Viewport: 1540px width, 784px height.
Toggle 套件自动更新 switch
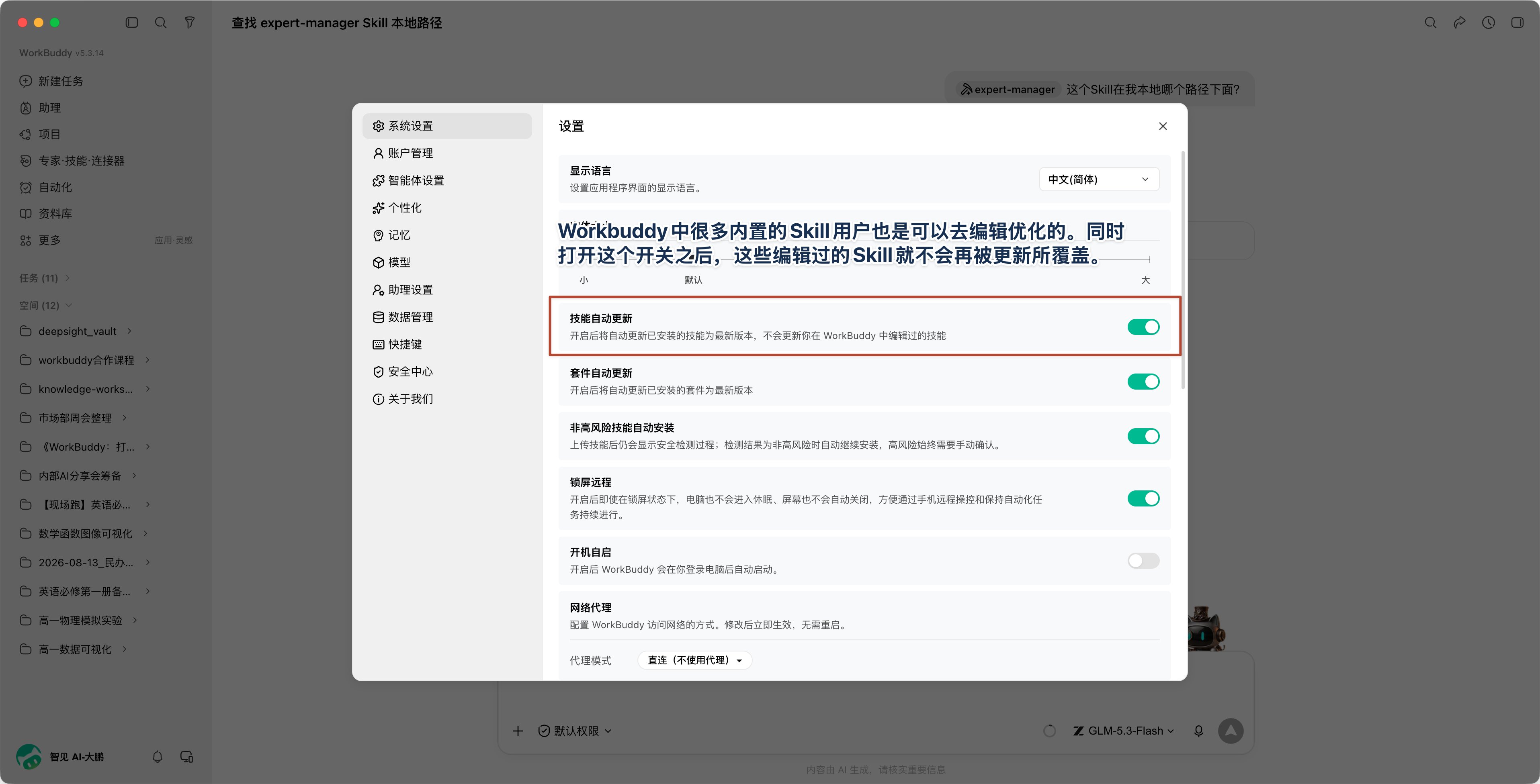(1143, 382)
